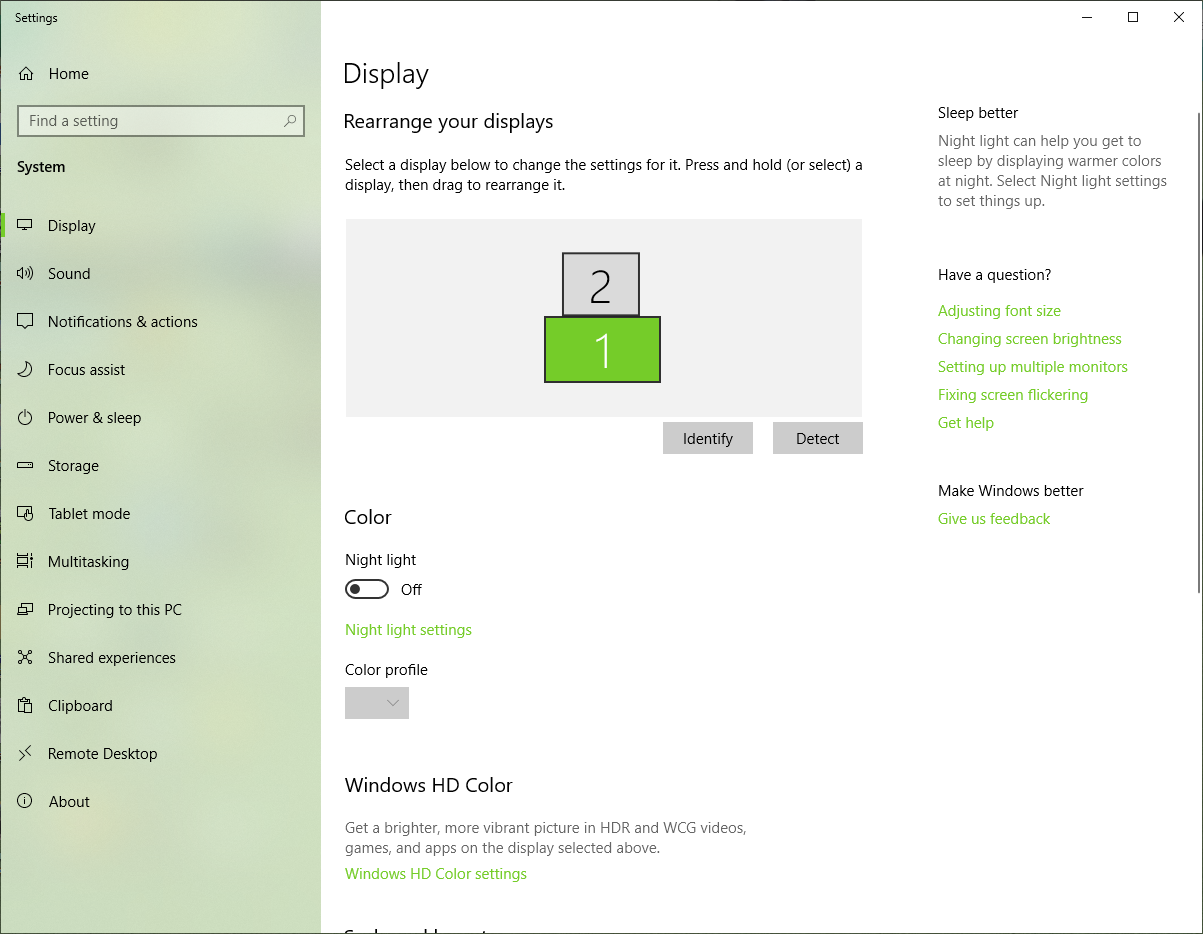1203x934 pixels.
Task: Click the Projecting to this PC icon
Action: [x=26, y=610]
